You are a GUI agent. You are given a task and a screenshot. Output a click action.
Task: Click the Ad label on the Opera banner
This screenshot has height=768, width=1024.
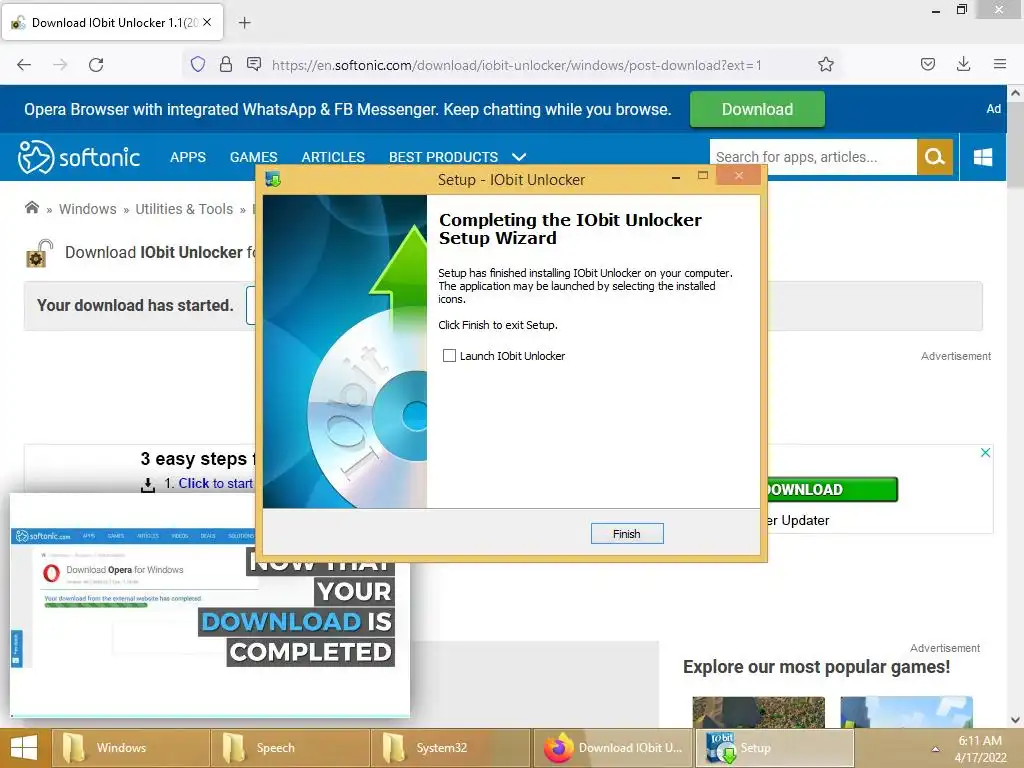tap(993, 109)
